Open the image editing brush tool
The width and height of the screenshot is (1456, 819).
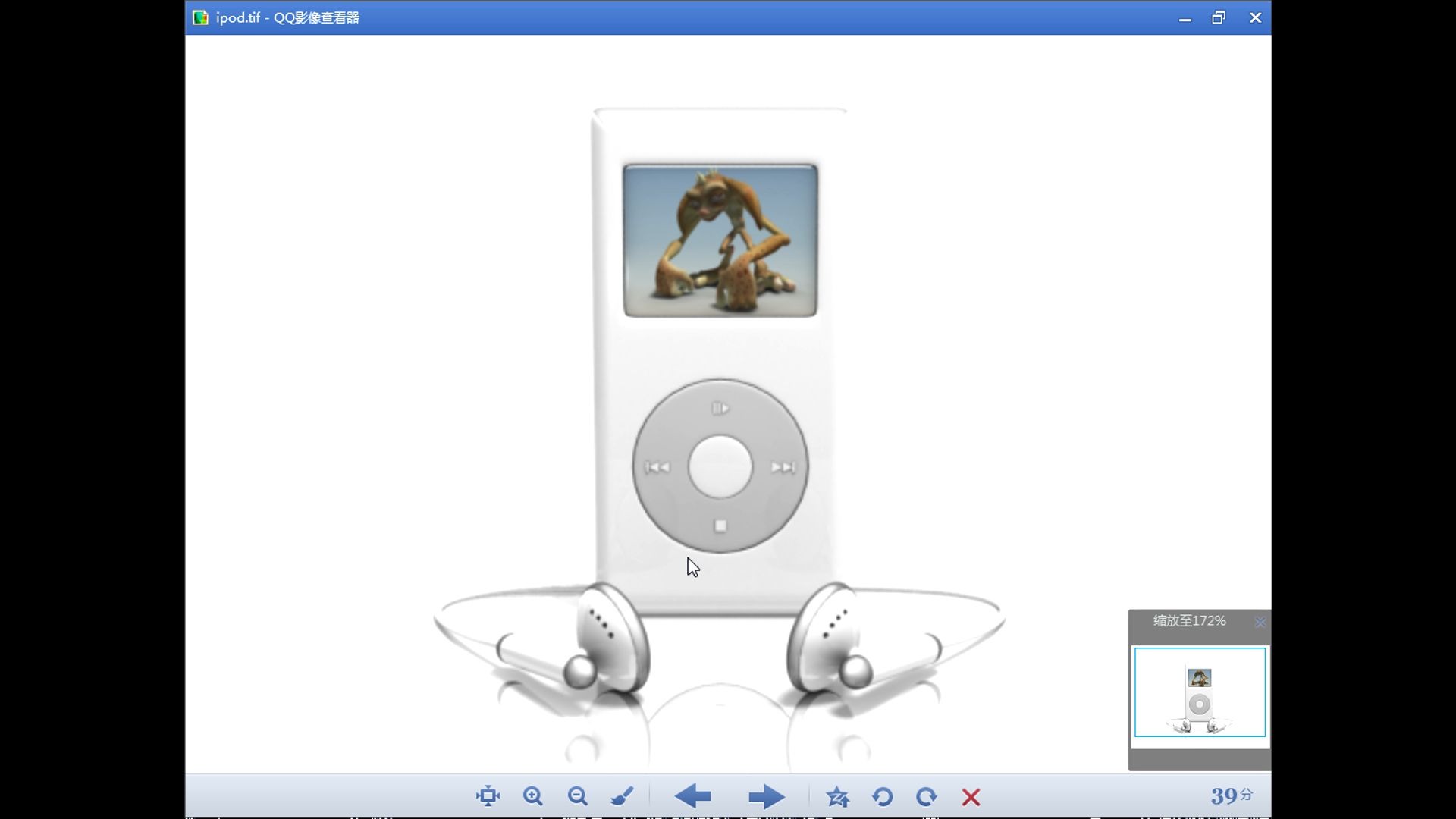click(622, 797)
